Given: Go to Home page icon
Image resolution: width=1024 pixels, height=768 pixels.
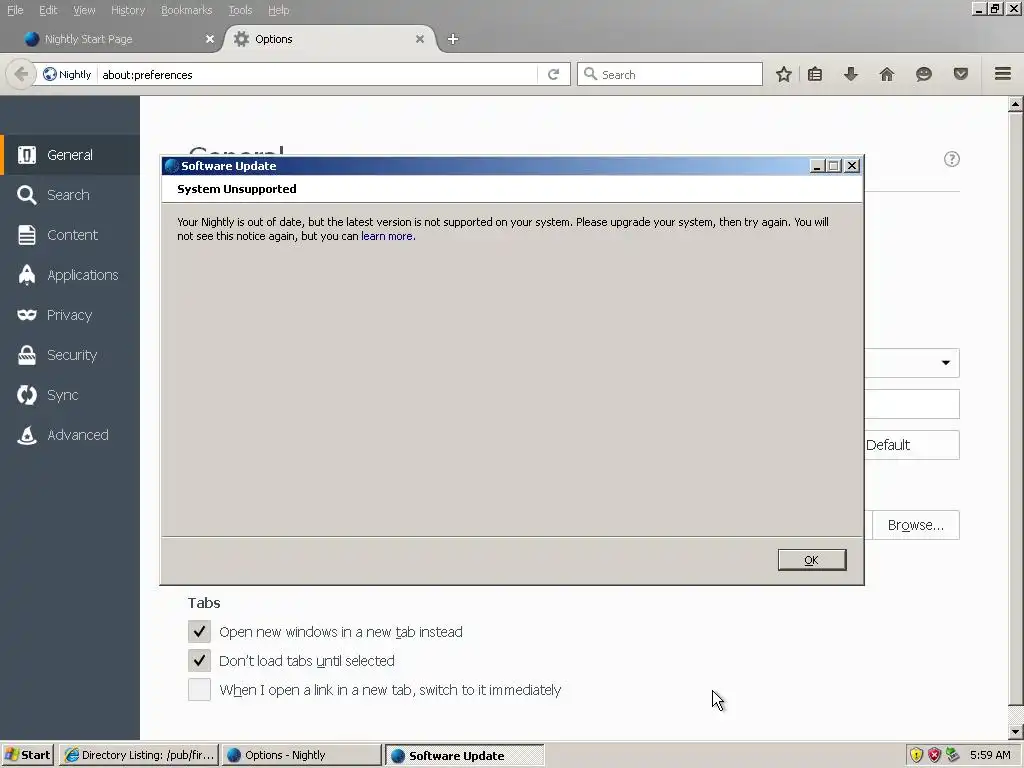Looking at the screenshot, I should pyautogui.click(x=886, y=74).
